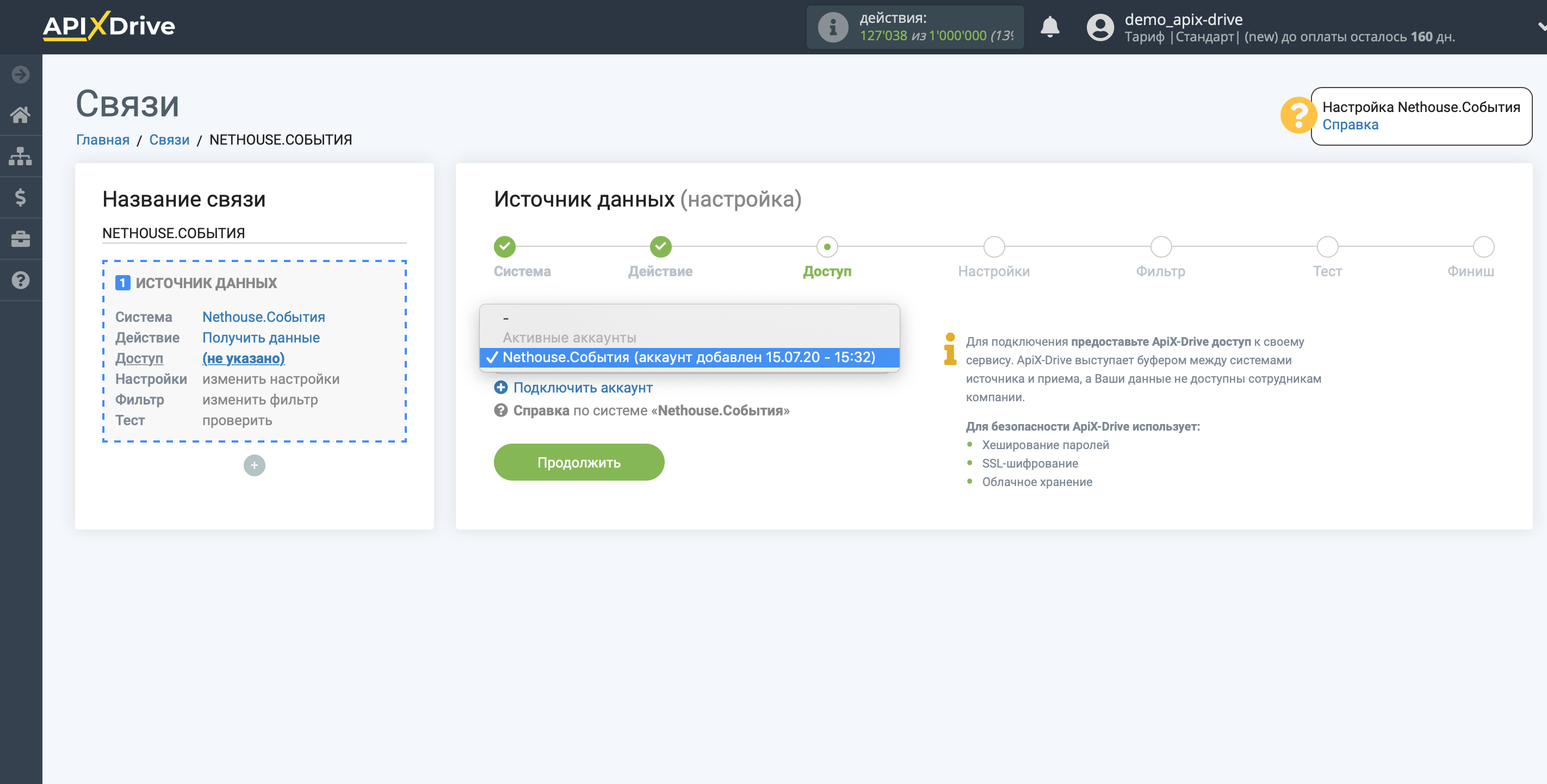Image resolution: width=1547 pixels, height=784 pixels.
Task: Go to Связи breadcrumb
Action: [169, 140]
